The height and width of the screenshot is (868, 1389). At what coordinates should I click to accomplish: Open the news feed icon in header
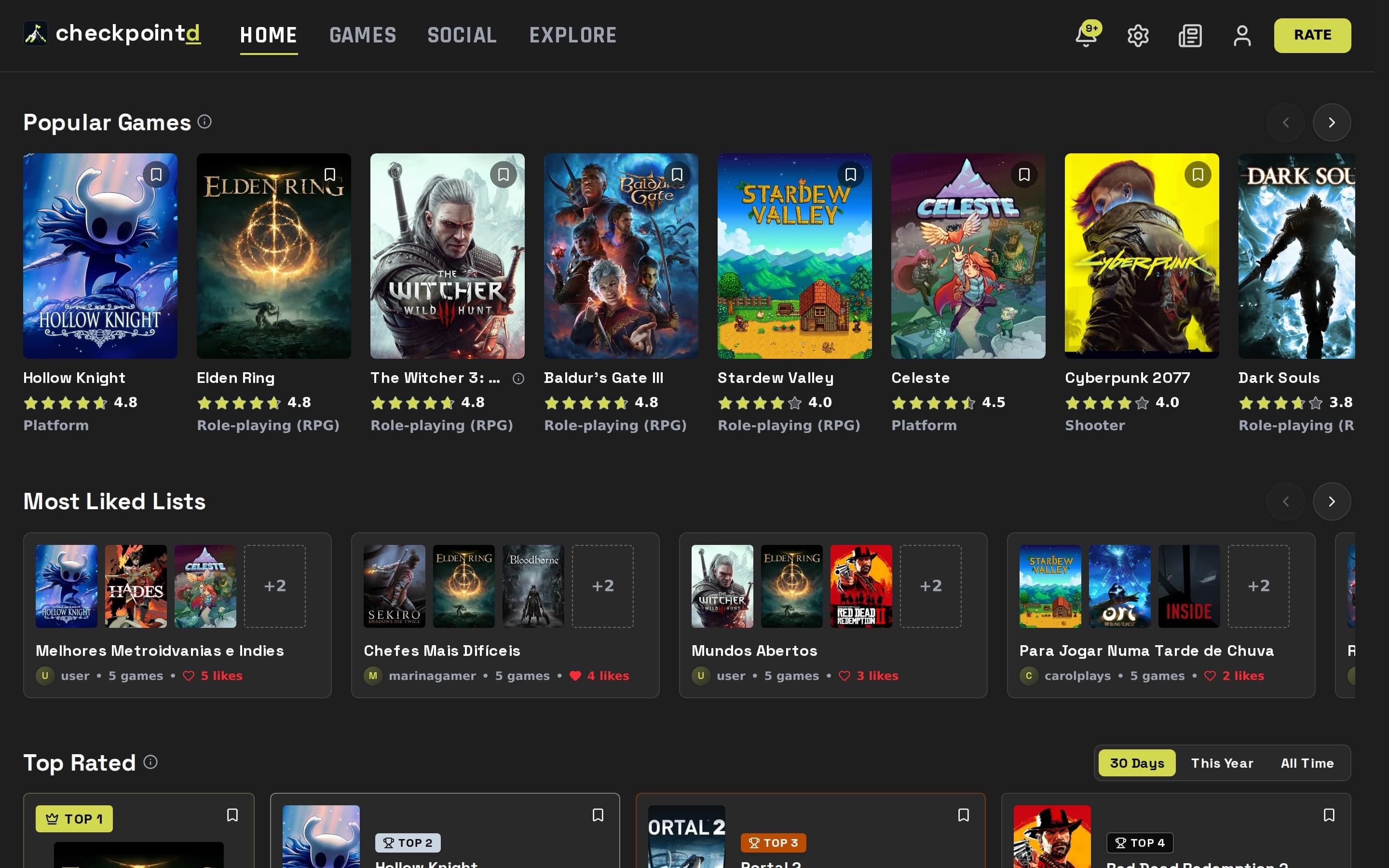(x=1190, y=36)
